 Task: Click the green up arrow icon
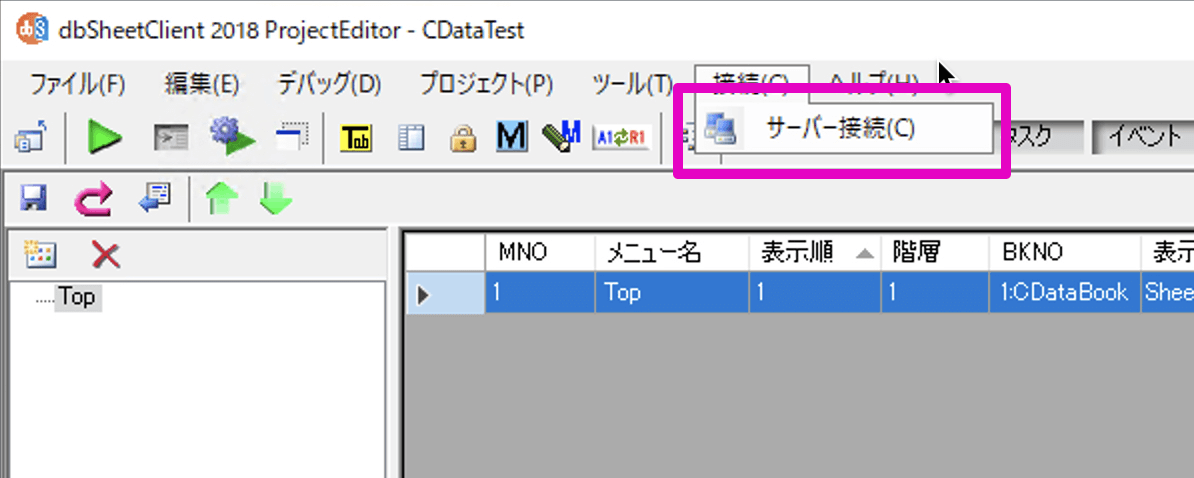tap(222, 200)
